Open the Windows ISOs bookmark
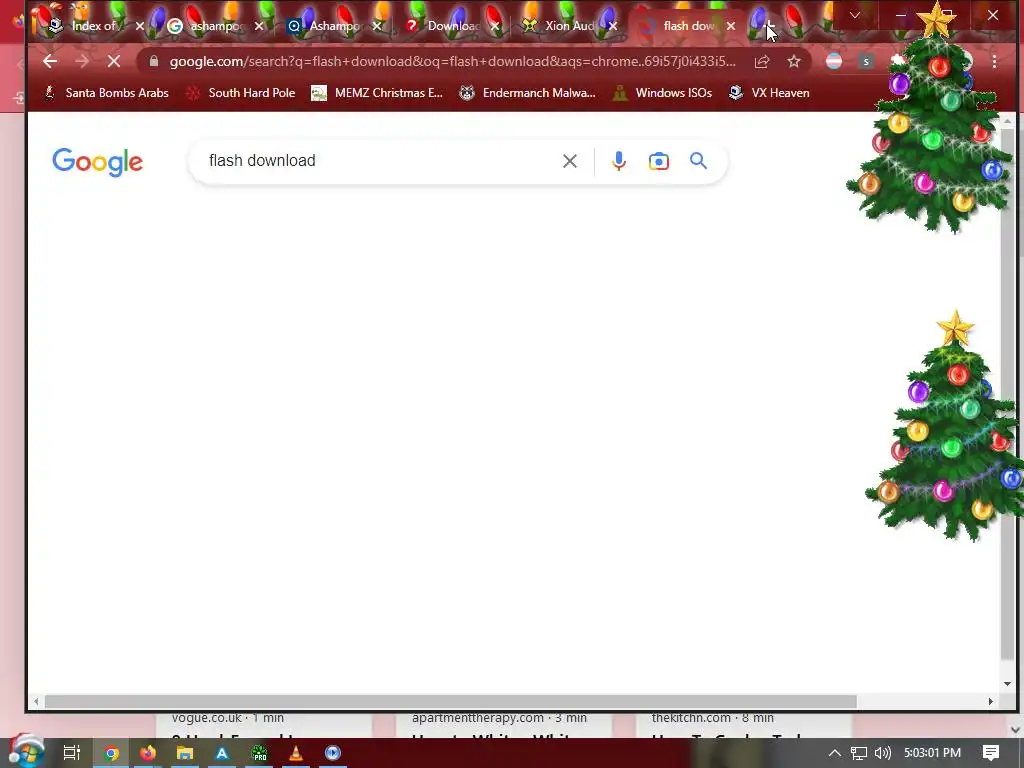Image resolution: width=1024 pixels, height=768 pixels. click(x=662, y=93)
